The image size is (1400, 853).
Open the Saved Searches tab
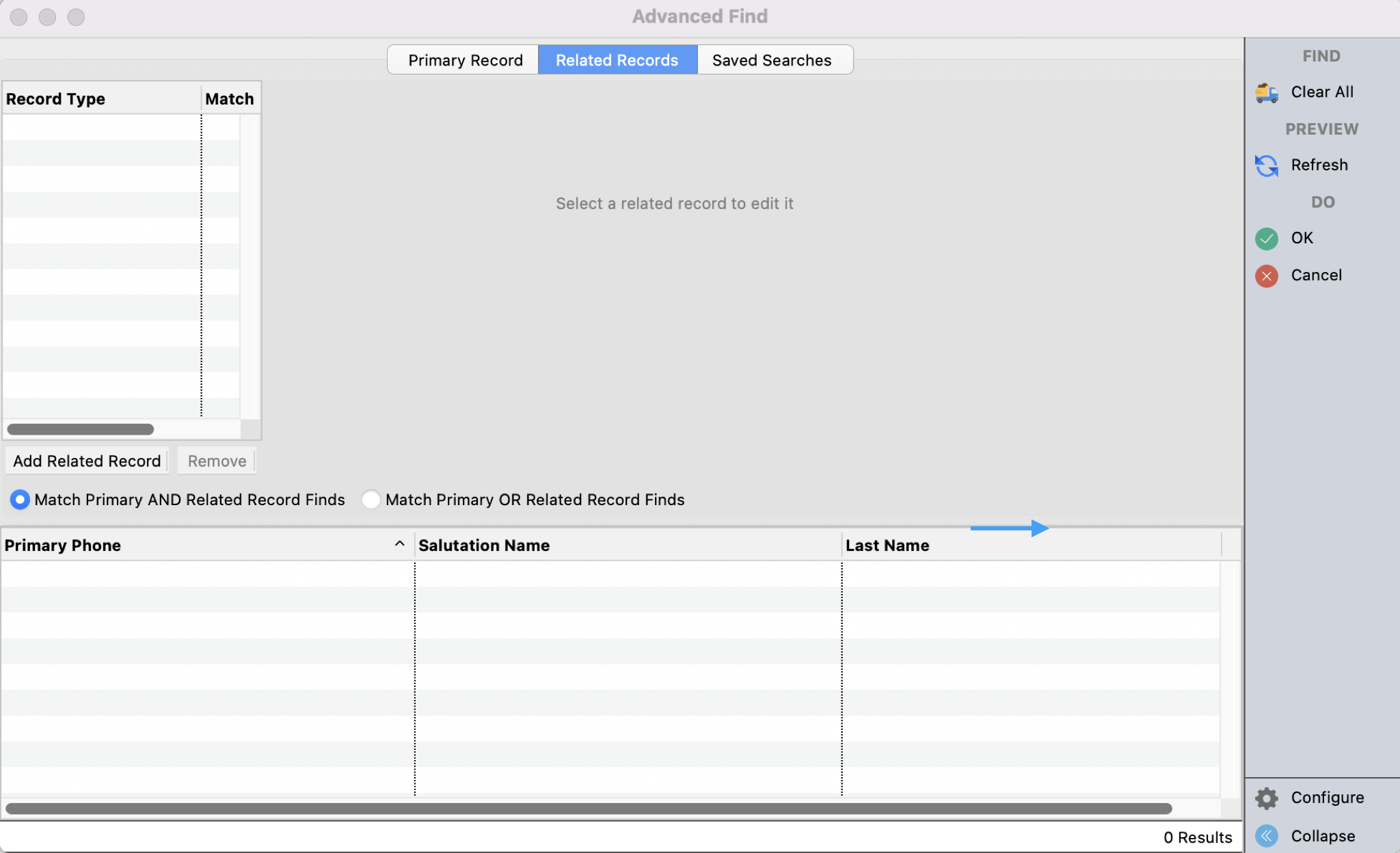pos(771,60)
